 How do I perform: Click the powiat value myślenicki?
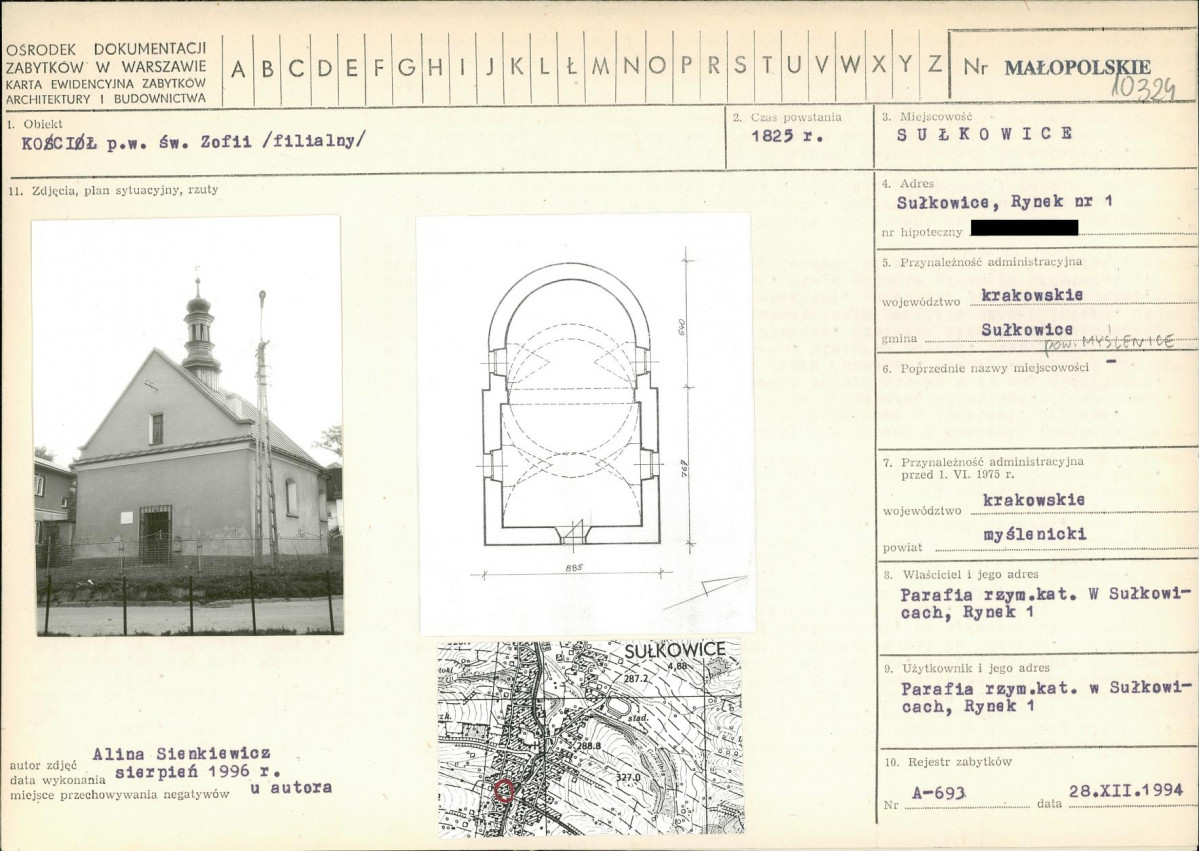click(x=1035, y=534)
